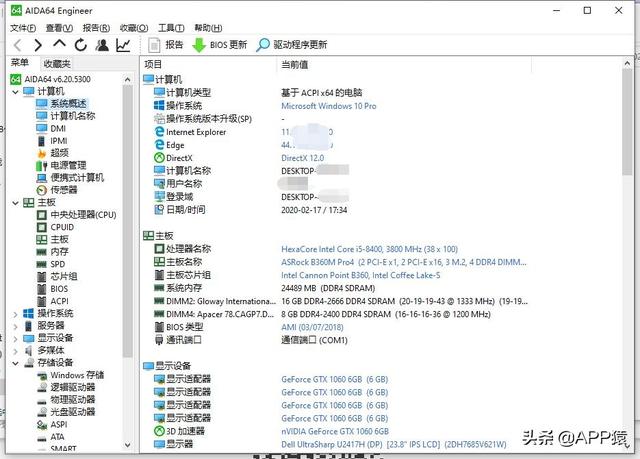This screenshot has height=459, width=640.
Task: Select 内存 memory tree item
Action: click(52, 252)
